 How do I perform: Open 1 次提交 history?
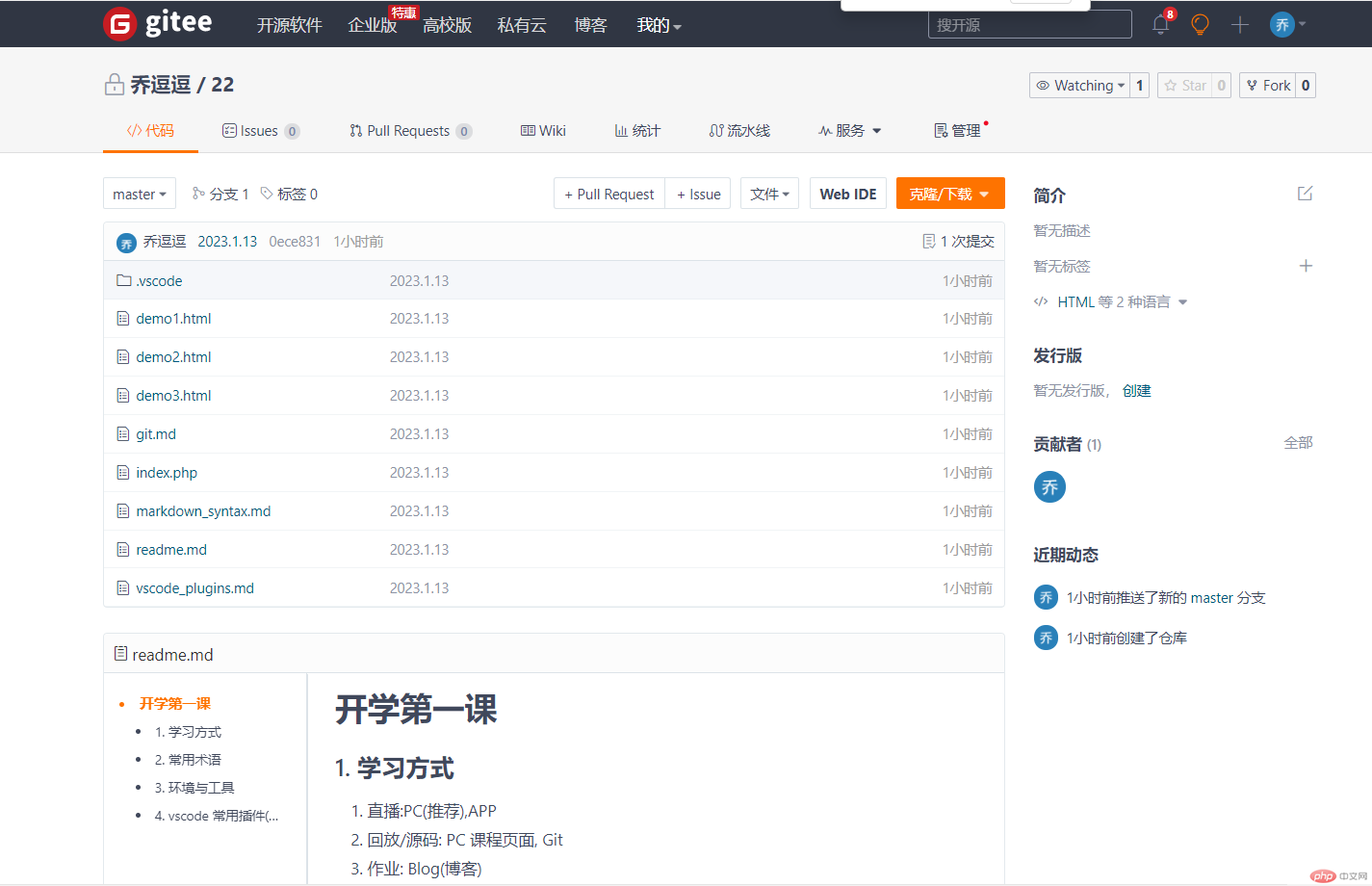(958, 242)
